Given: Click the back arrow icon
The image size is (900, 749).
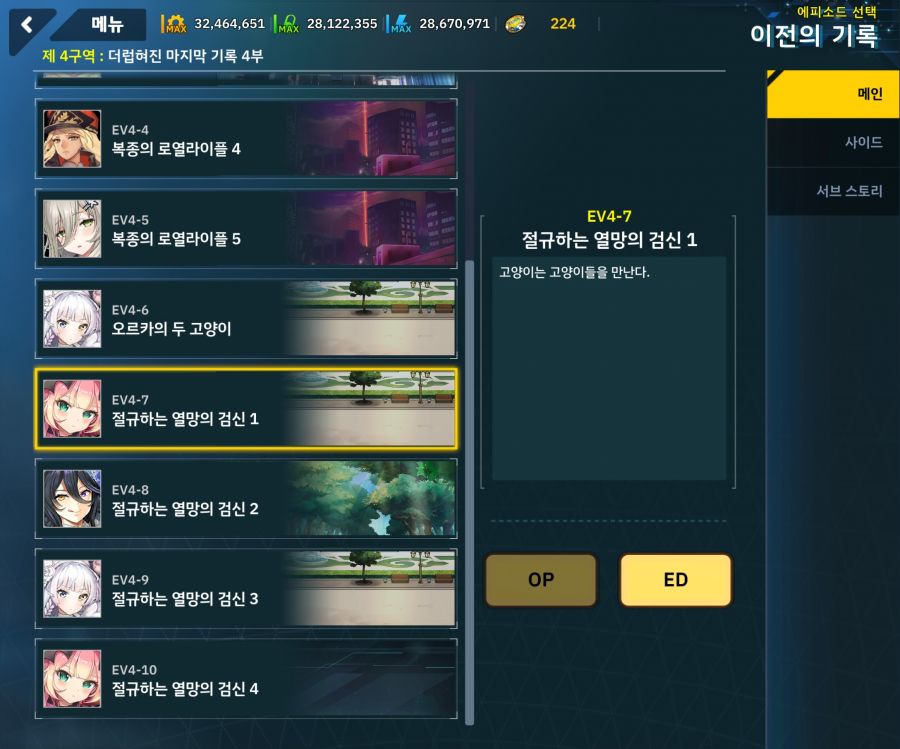Looking at the screenshot, I should pos(27,25).
